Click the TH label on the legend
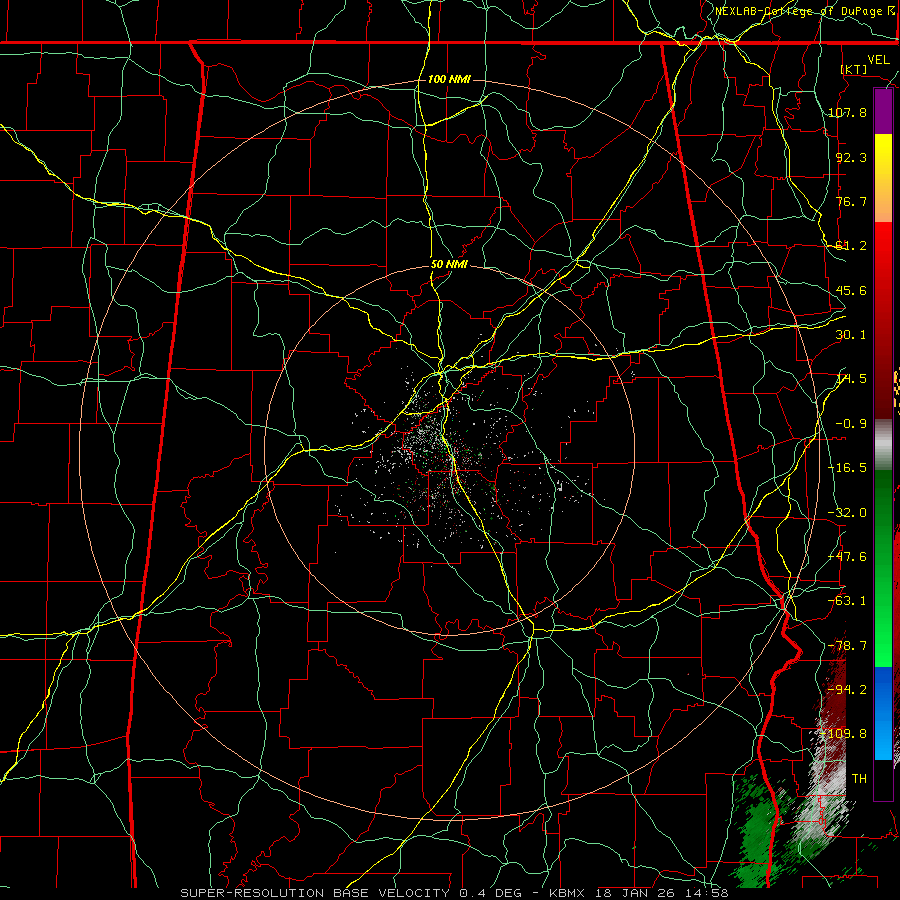 (x=859, y=778)
